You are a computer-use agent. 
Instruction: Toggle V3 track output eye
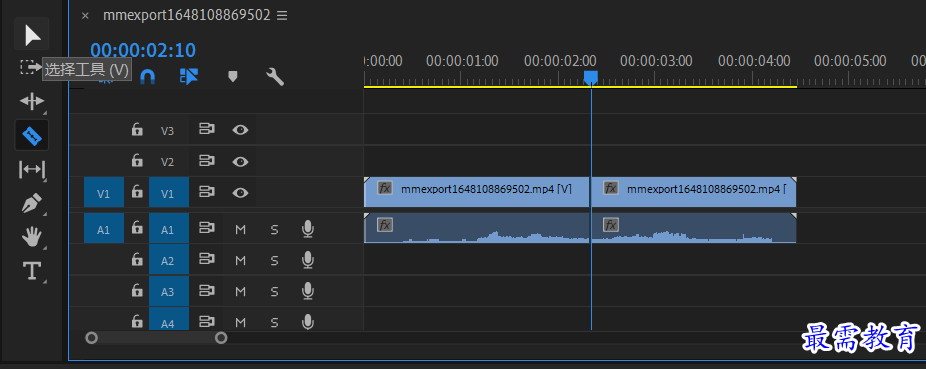240,130
